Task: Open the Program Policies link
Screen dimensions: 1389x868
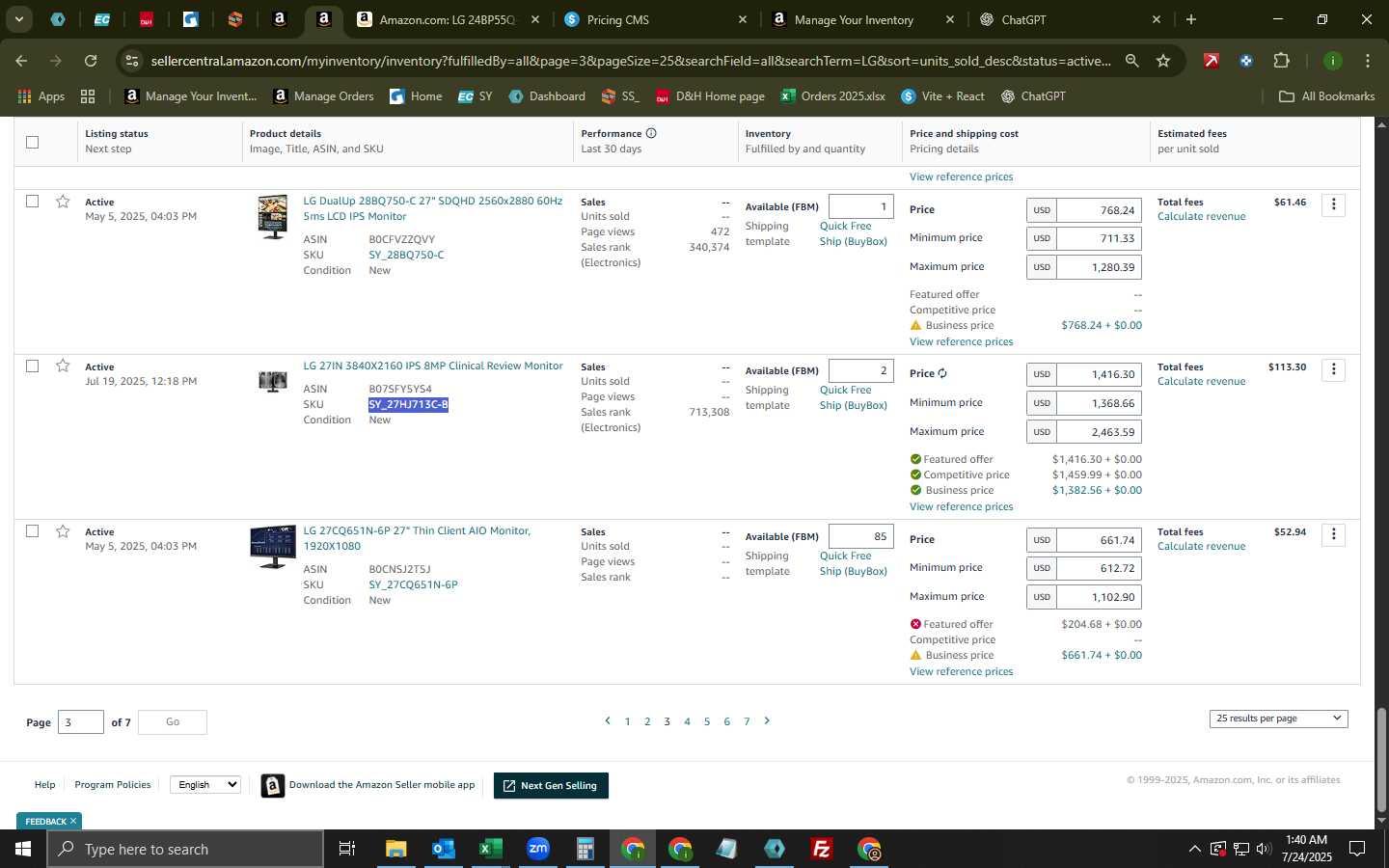Action: pyautogui.click(x=113, y=784)
